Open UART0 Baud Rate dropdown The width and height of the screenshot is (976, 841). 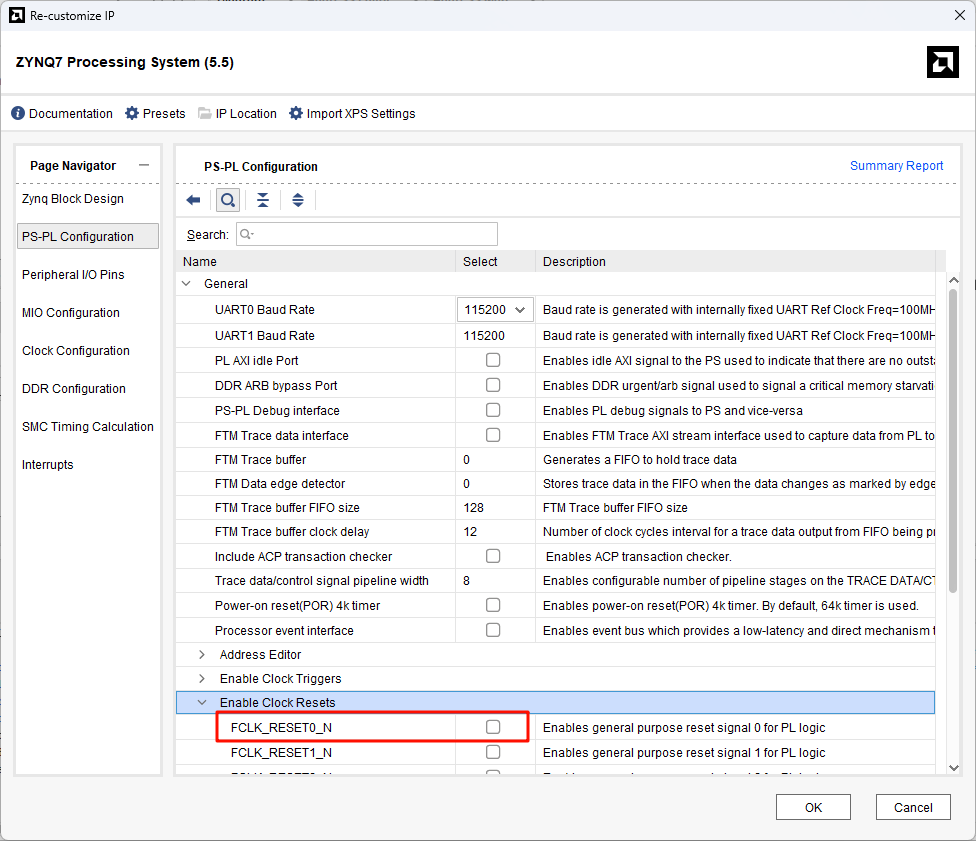495,309
